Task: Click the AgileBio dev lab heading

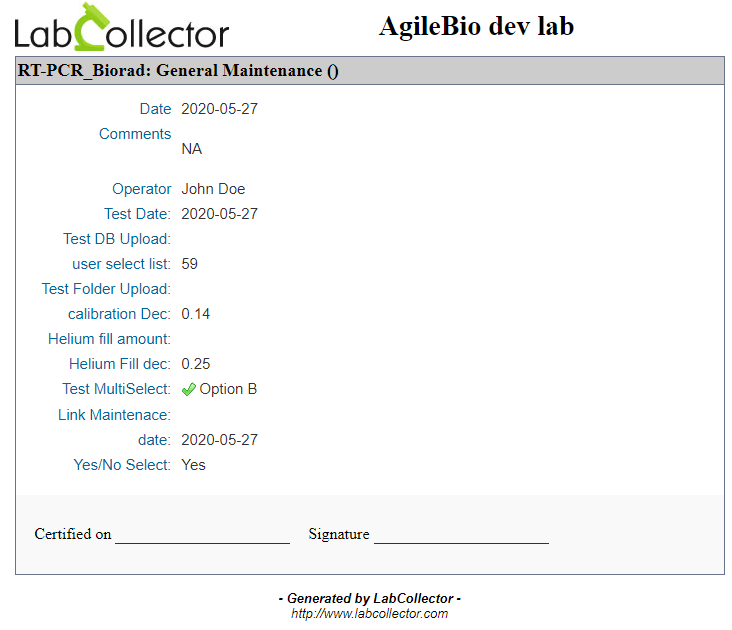Action: (476, 26)
